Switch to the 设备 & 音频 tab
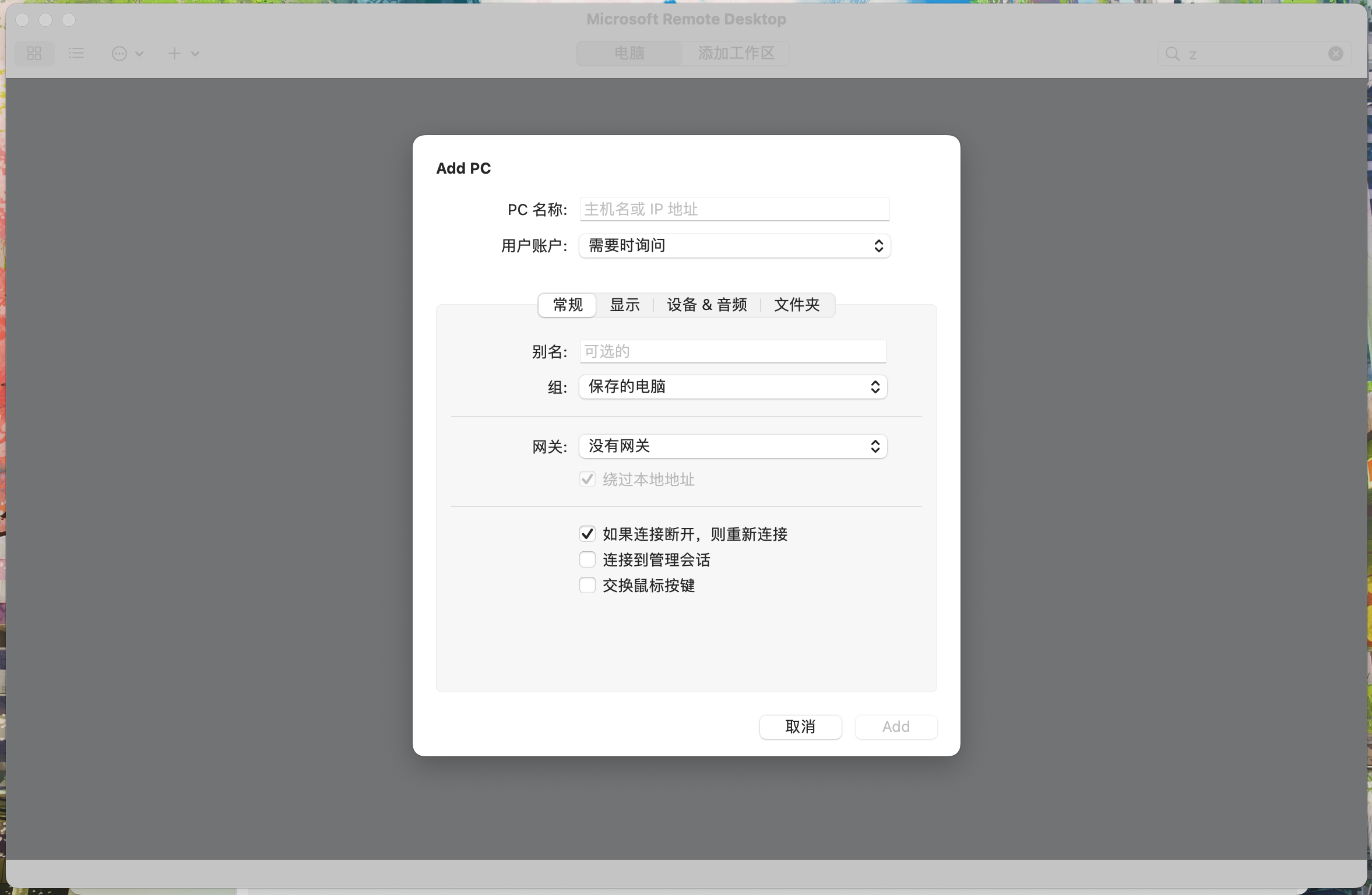The width and height of the screenshot is (1372, 895). pyautogui.click(x=706, y=305)
